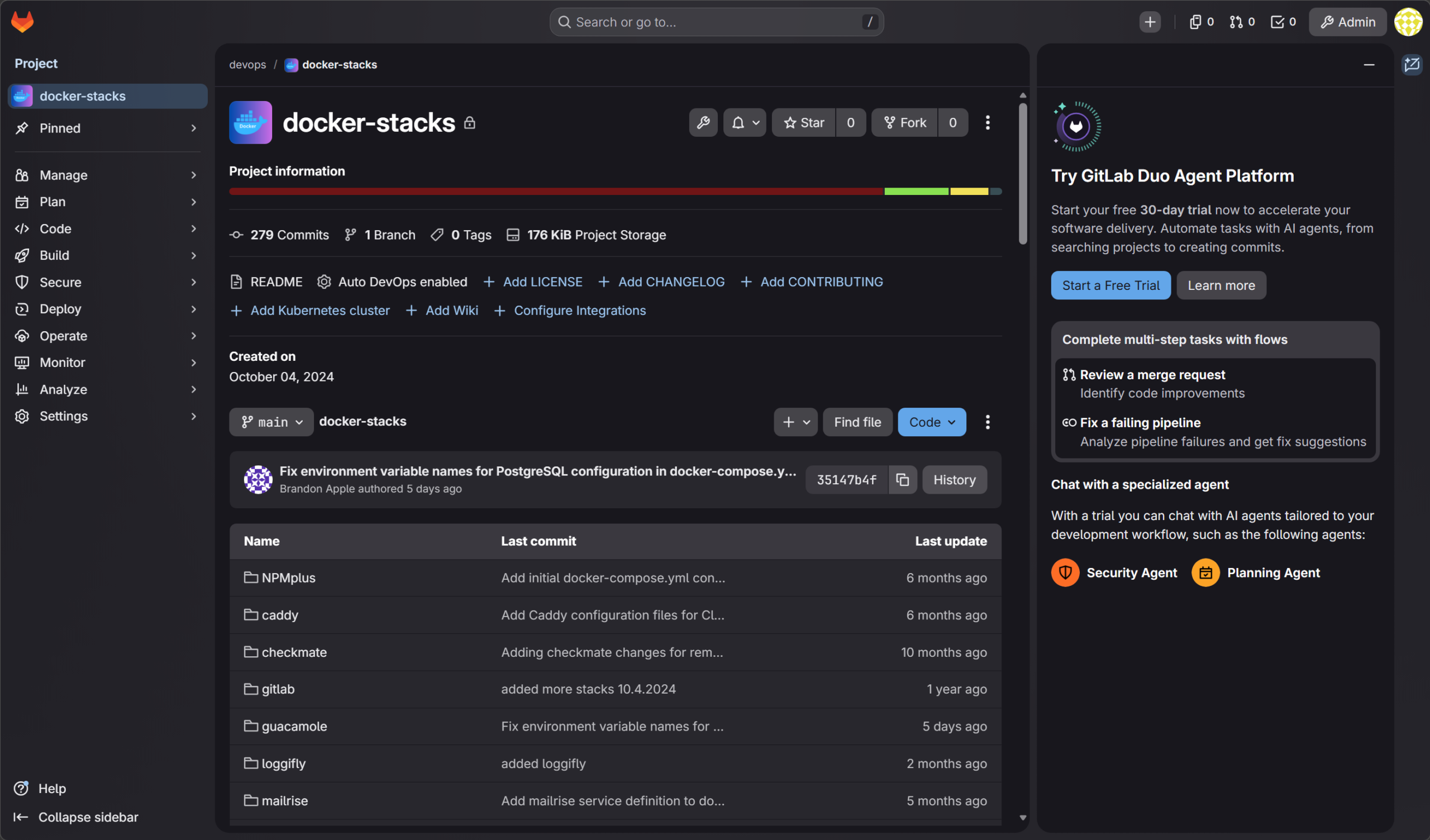Click the GitLab fox logo
Screen dimensions: 1430x840
22,22
